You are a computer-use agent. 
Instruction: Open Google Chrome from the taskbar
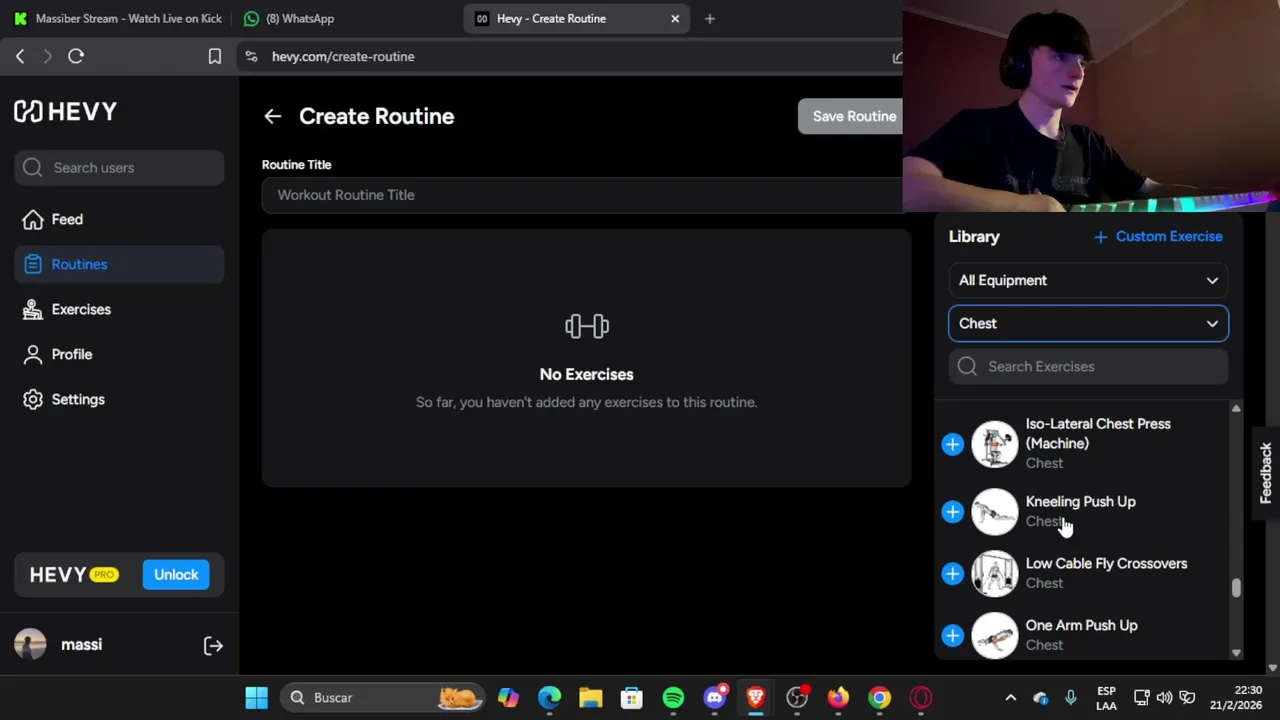tap(879, 697)
